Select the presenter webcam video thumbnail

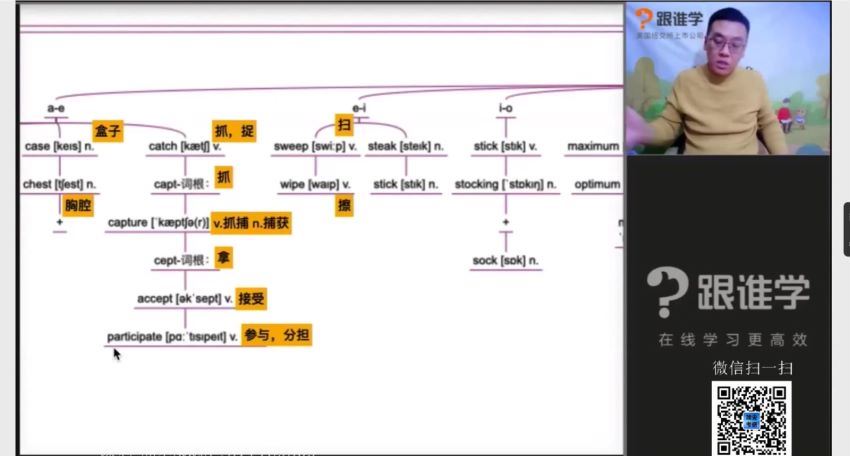(x=727, y=78)
